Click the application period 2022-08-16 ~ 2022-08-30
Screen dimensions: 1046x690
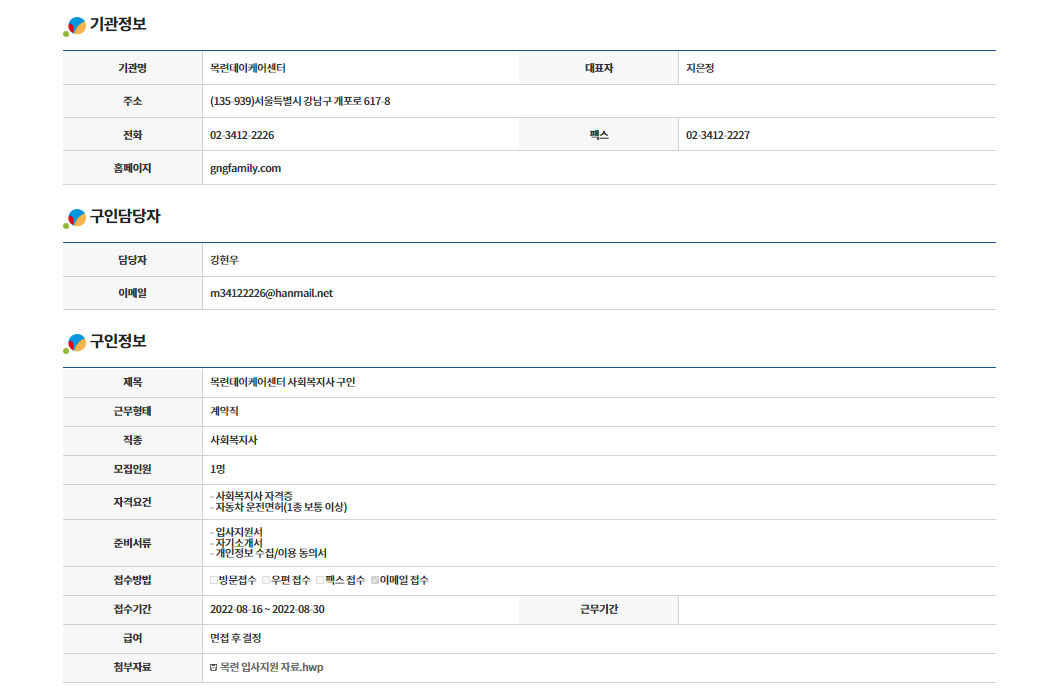(268, 609)
